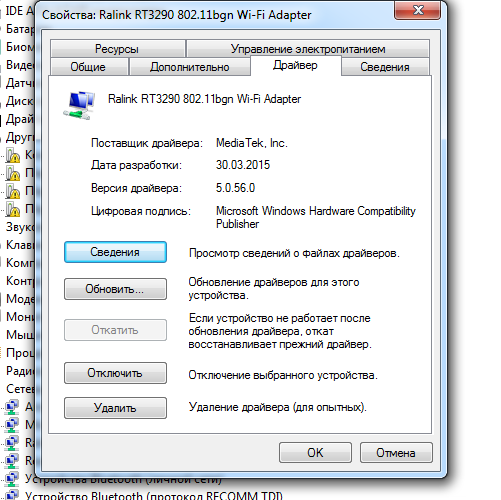Click the Сведения button for driver files

click(x=115, y=252)
